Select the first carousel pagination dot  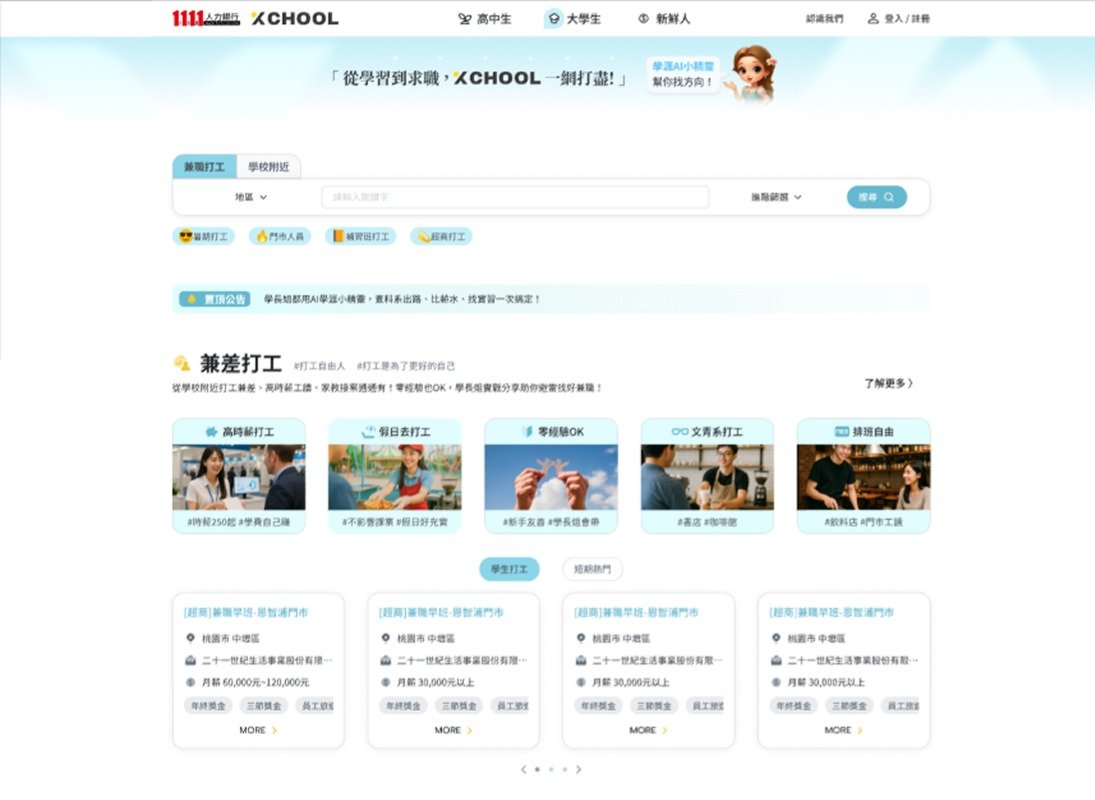pyautogui.click(x=537, y=769)
